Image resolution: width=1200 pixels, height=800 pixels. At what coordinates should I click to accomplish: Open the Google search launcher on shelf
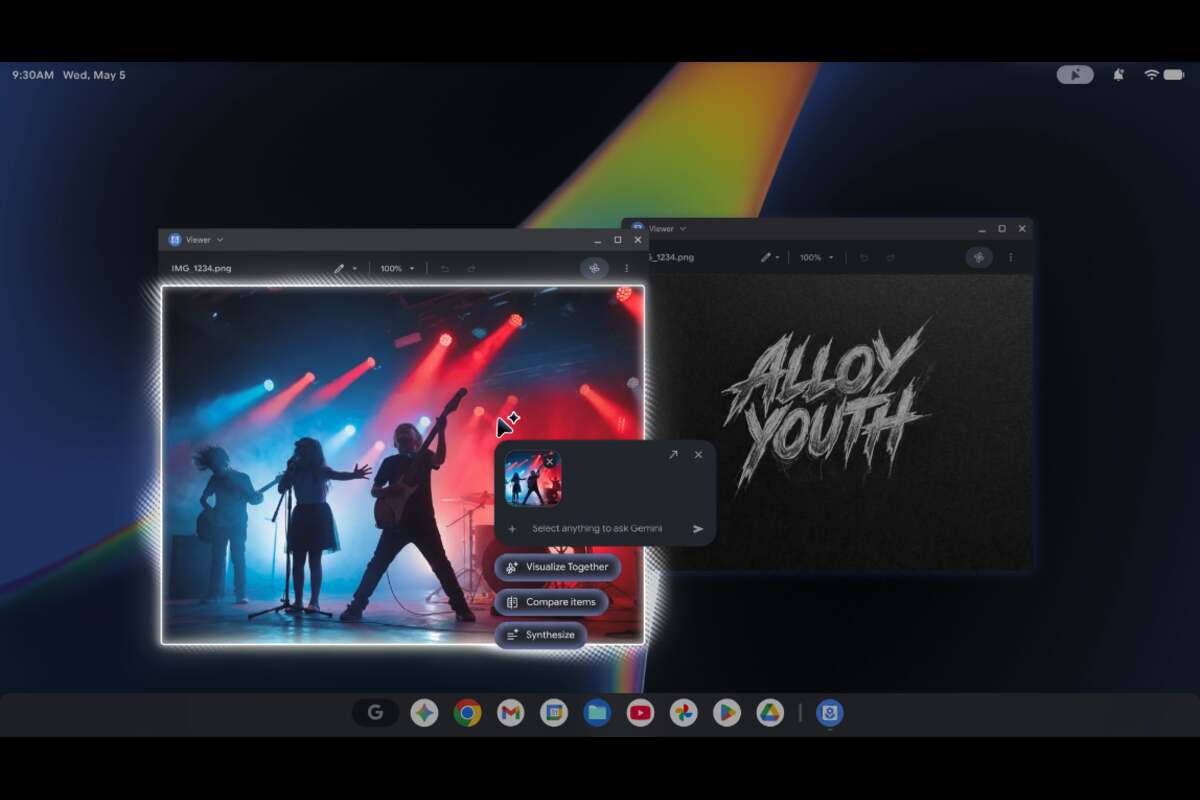(375, 713)
